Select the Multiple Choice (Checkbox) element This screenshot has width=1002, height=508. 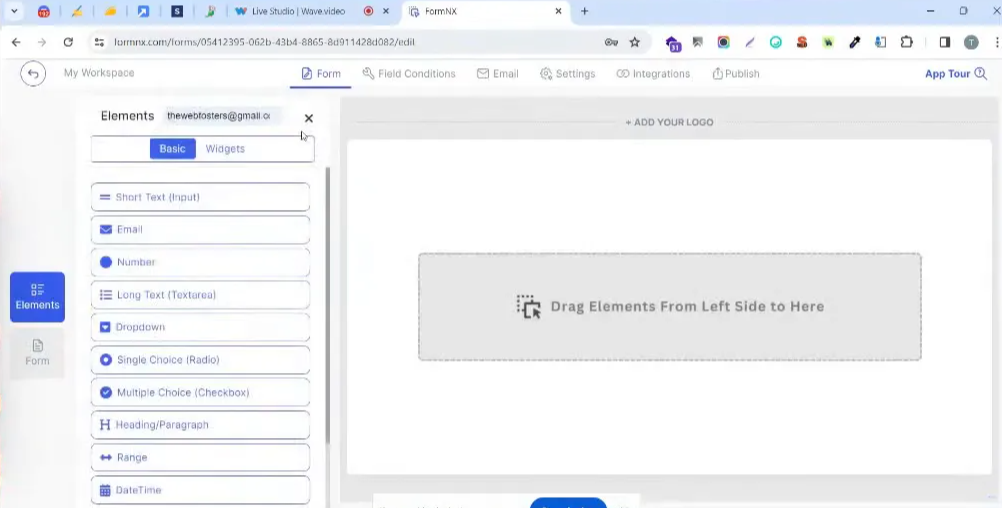(x=200, y=392)
